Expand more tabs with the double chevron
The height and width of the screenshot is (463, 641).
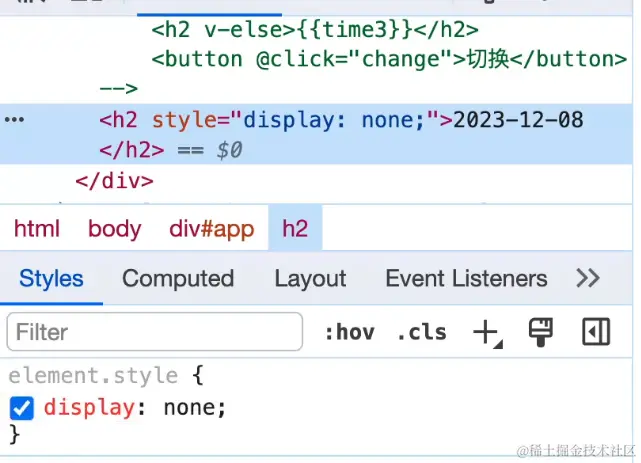588,278
